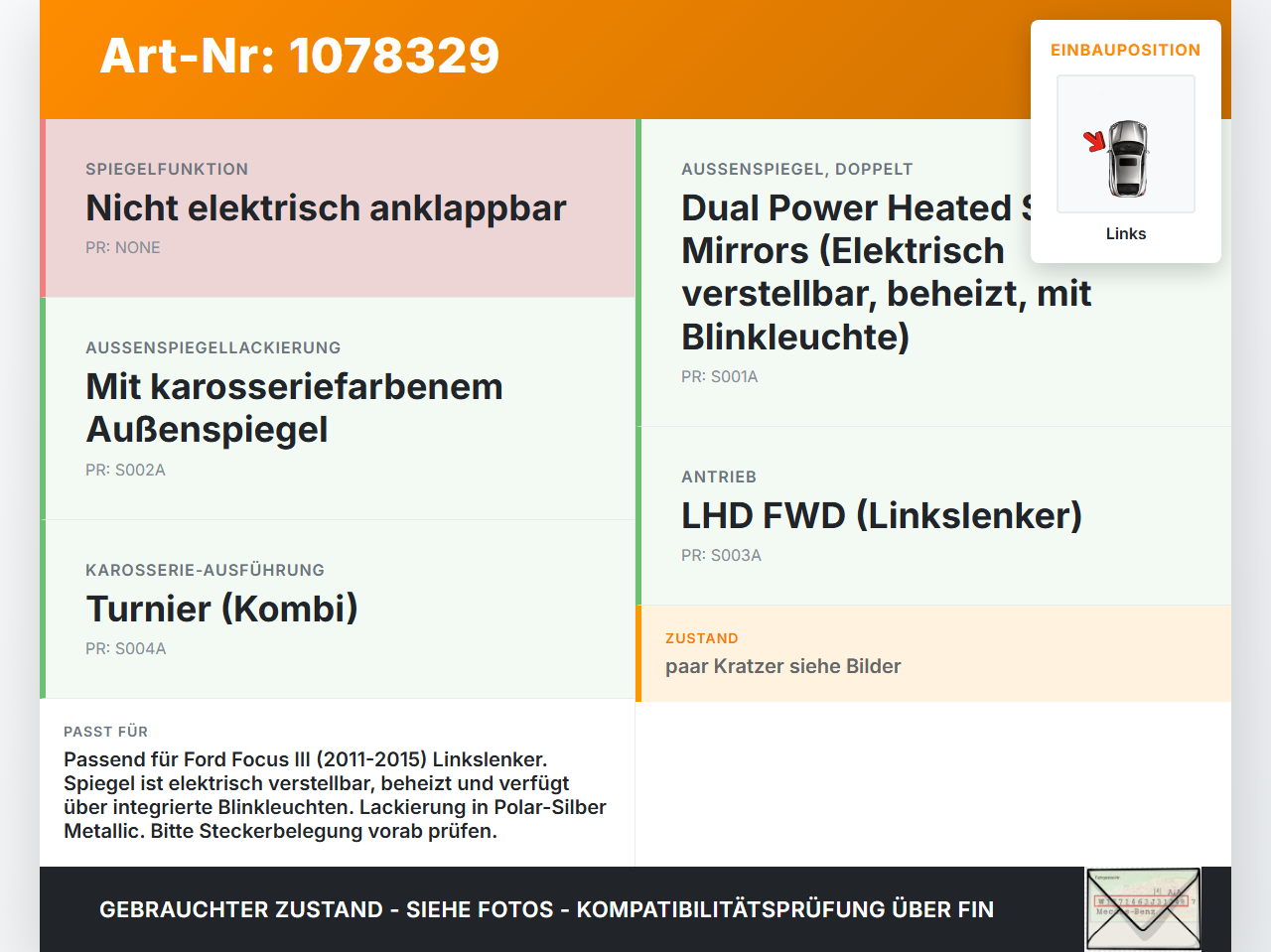1271x952 pixels.
Task: Click the AUSSENSPIEGEL, DOPPELT label
Action: click(797, 169)
